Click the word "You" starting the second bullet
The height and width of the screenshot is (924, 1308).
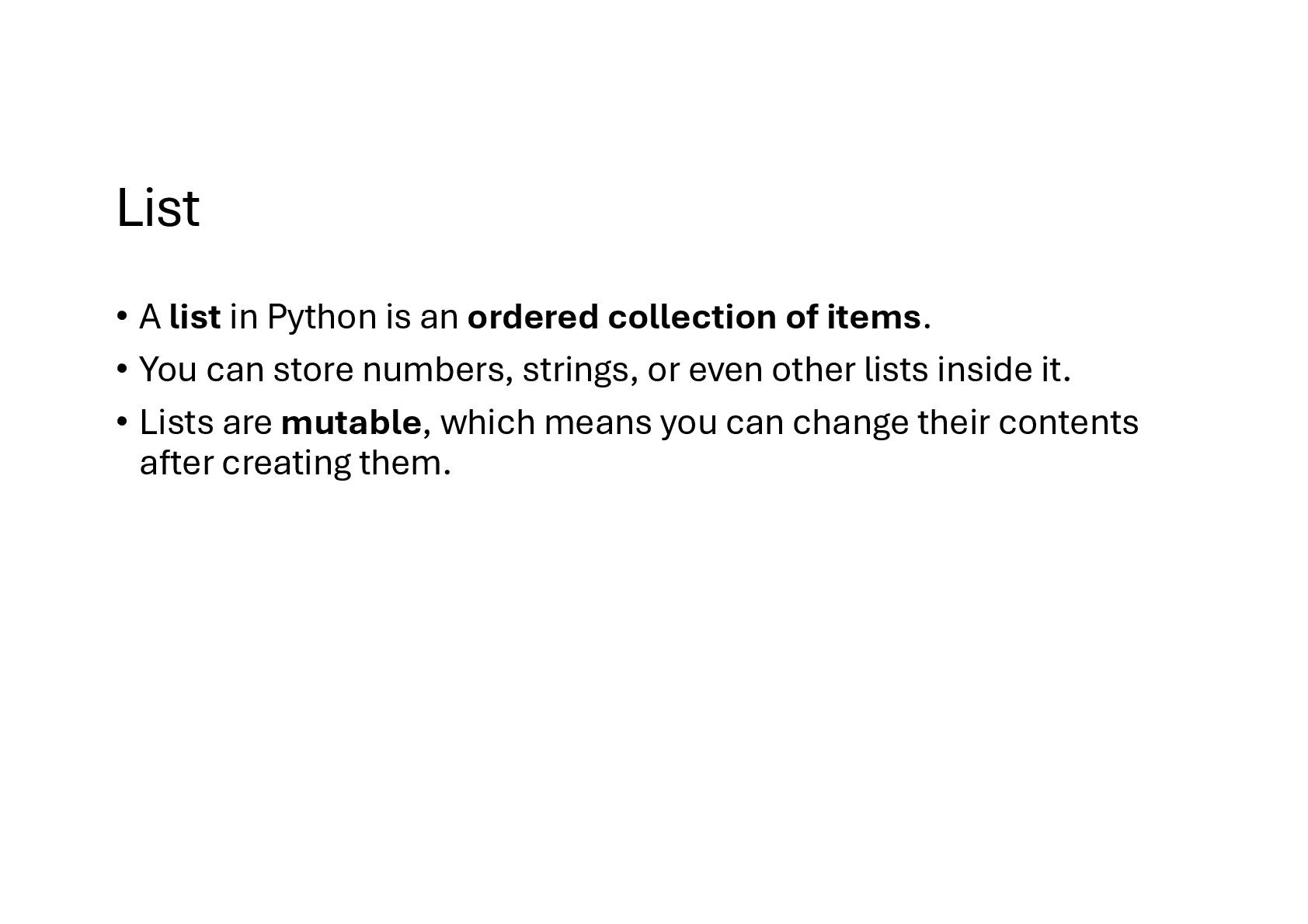point(169,370)
